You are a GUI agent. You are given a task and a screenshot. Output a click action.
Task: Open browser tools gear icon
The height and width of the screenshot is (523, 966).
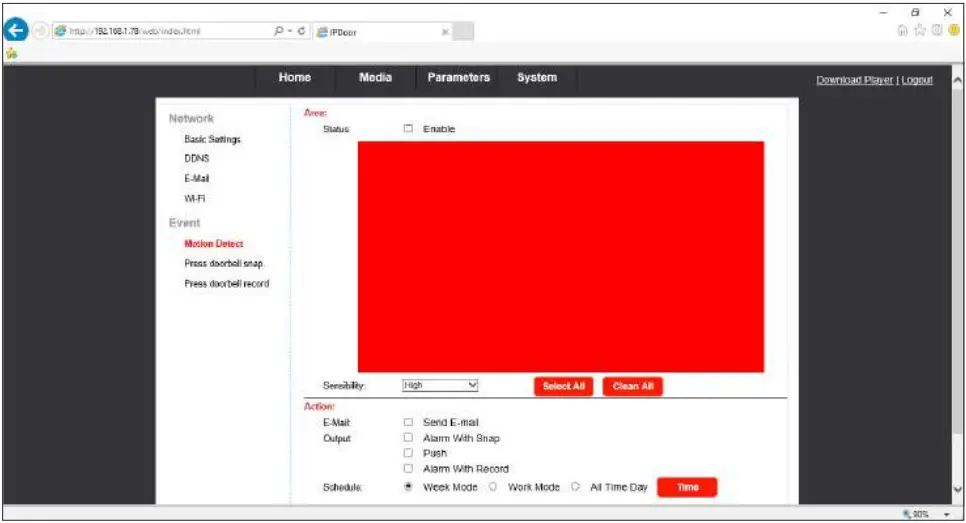click(x=937, y=30)
